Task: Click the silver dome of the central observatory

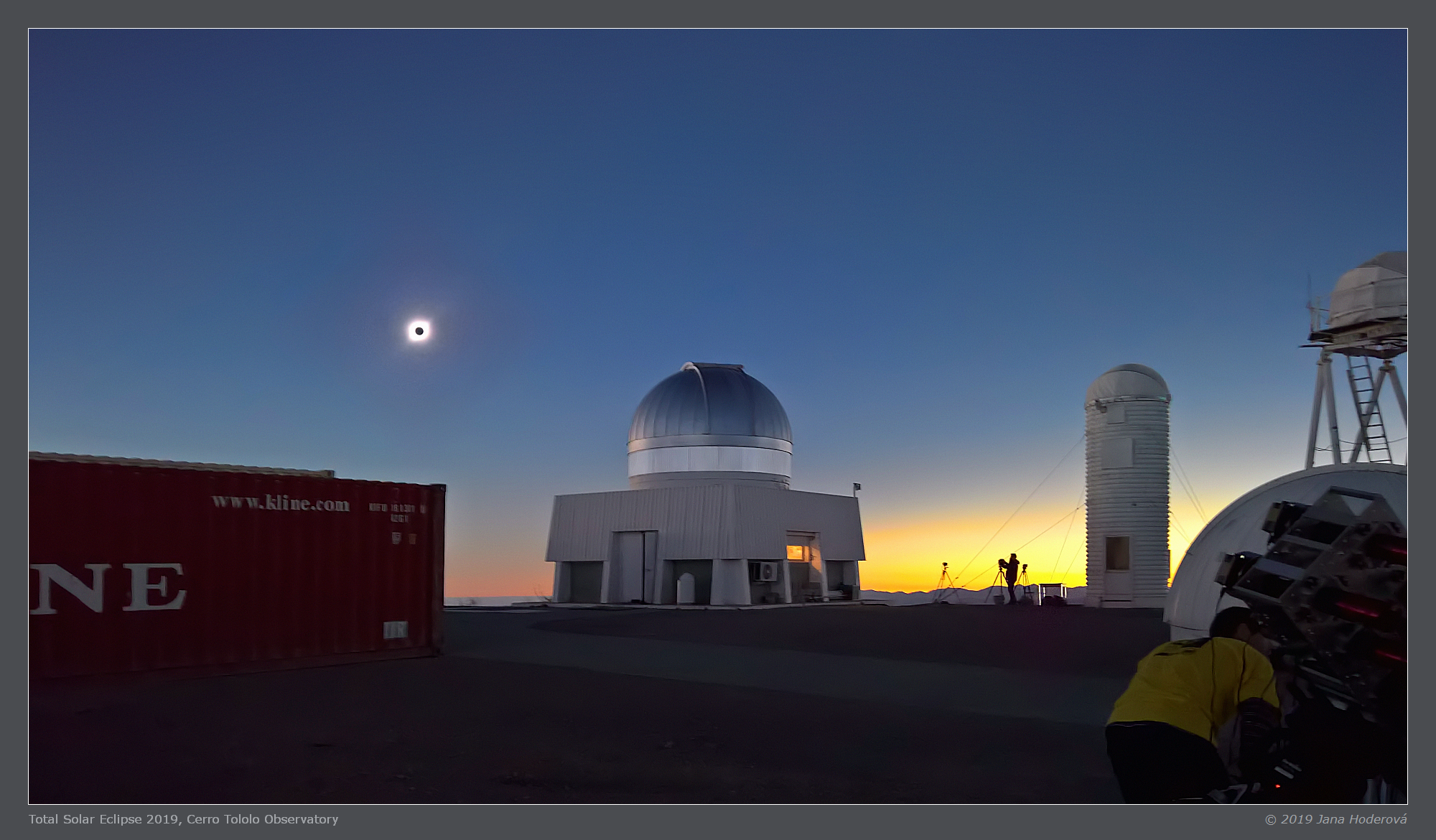Action: point(709,406)
